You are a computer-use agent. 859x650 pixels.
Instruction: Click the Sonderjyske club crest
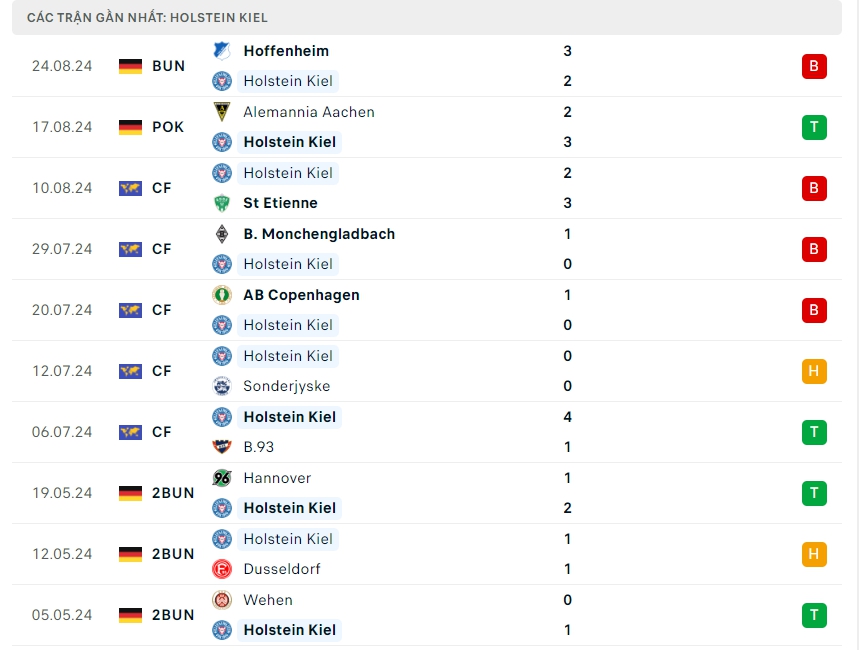tap(222, 386)
